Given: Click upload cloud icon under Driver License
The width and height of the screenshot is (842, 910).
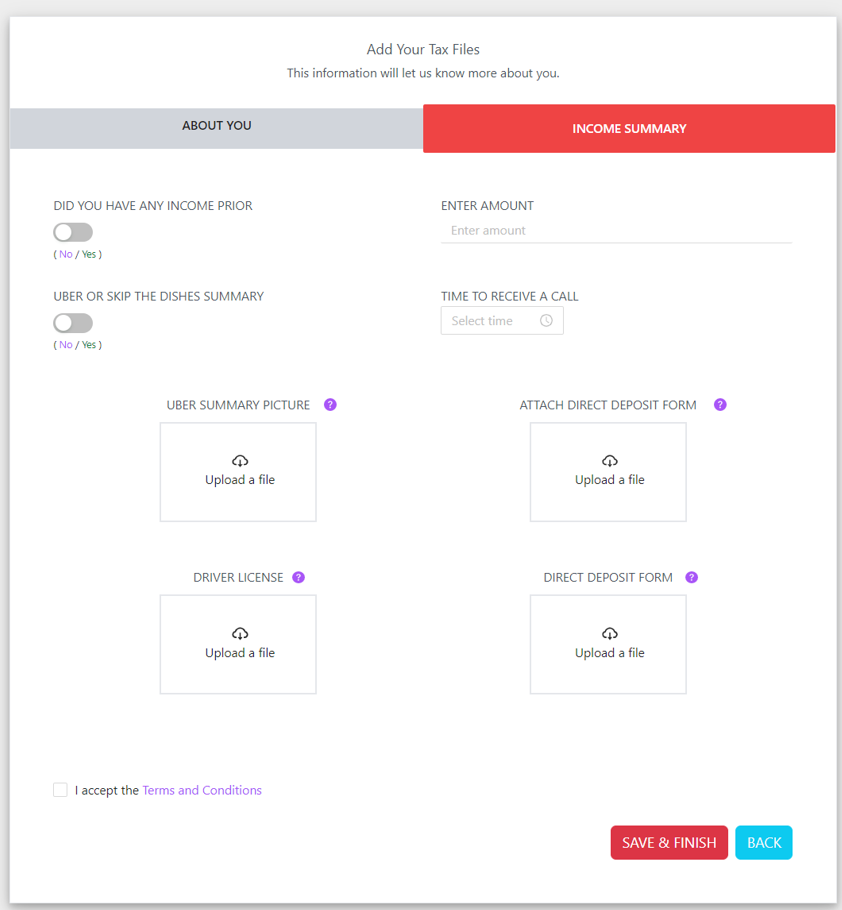Looking at the screenshot, I should tap(239, 634).
